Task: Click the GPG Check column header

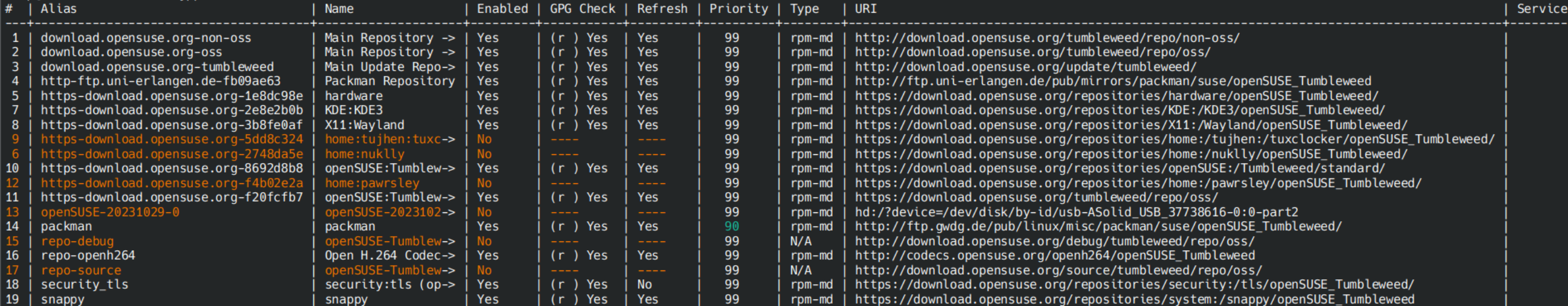Action: coord(582,8)
